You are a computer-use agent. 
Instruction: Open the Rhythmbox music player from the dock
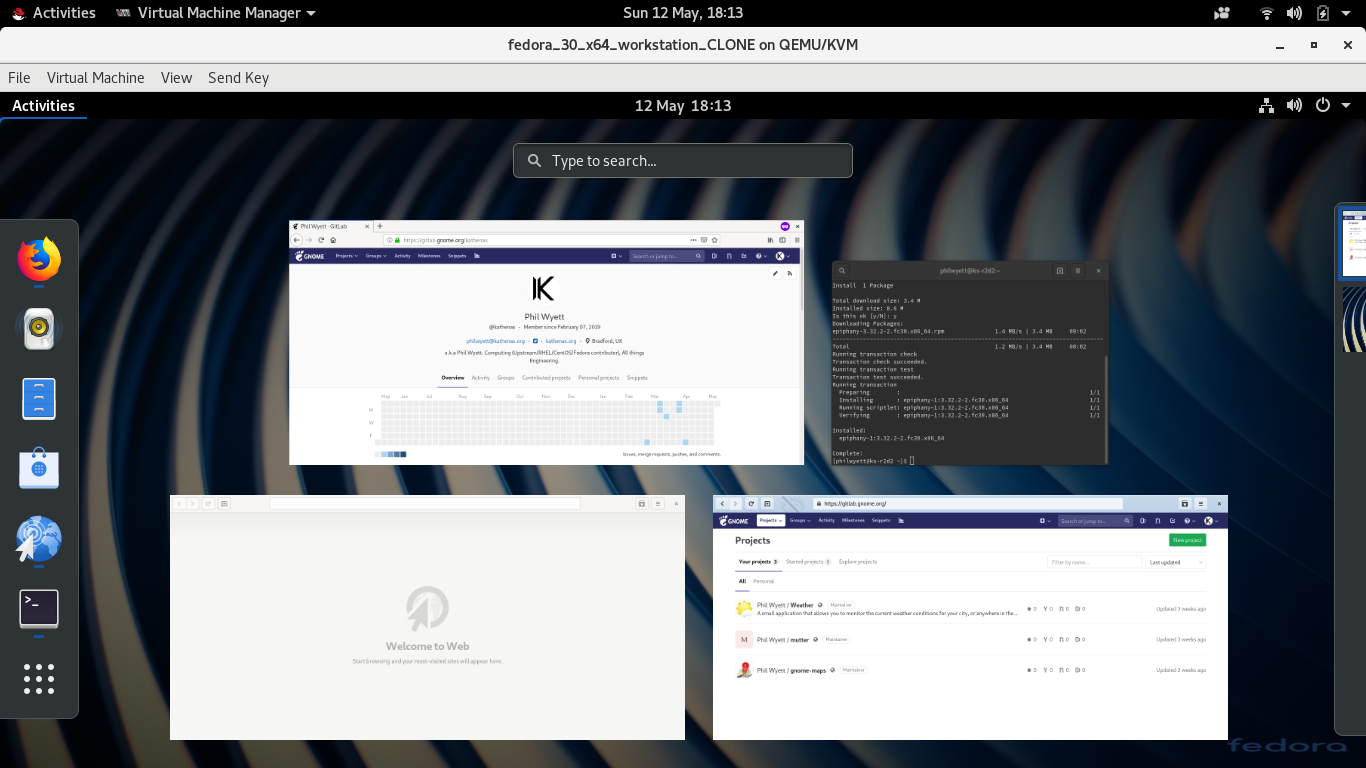pyautogui.click(x=38, y=327)
